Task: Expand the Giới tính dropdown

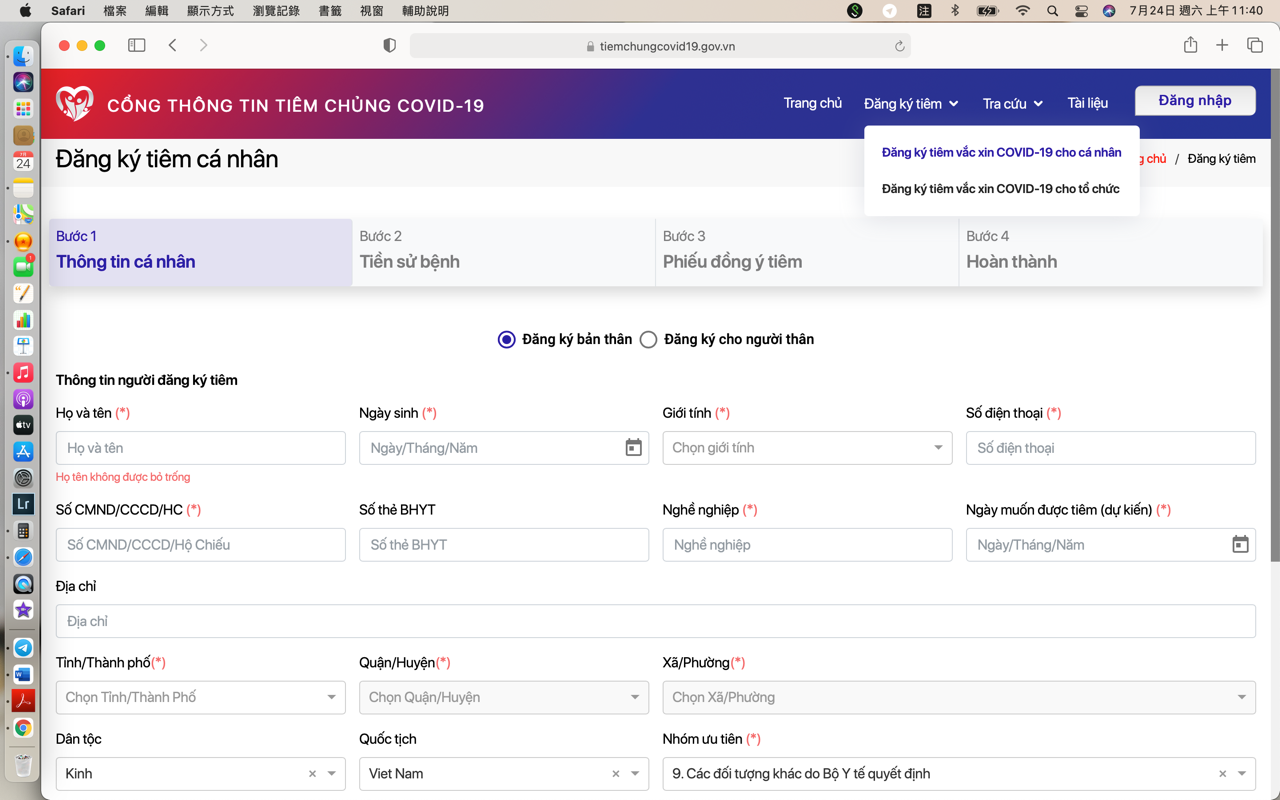Action: coord(938,448)
